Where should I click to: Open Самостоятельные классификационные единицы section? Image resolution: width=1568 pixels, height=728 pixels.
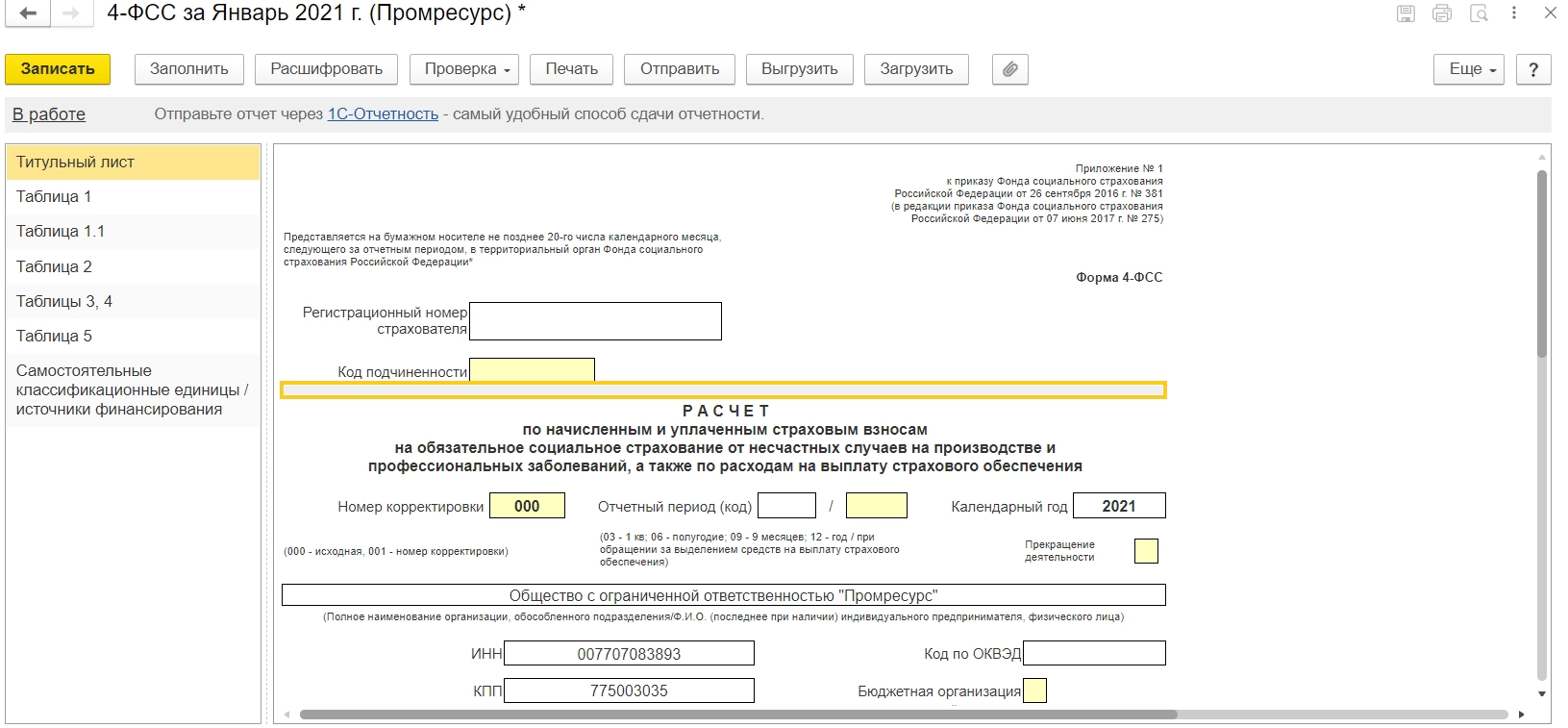[x=133, y=390]
